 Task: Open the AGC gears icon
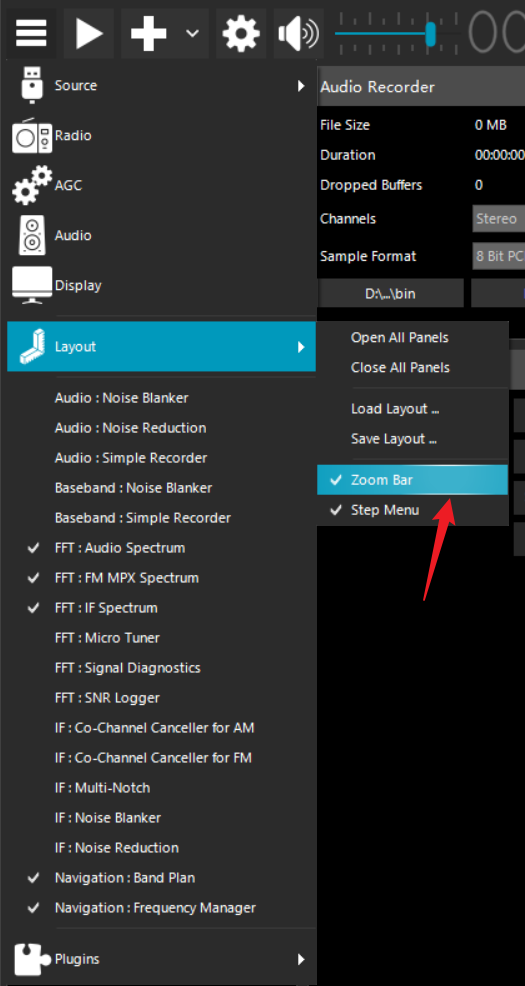31,185
